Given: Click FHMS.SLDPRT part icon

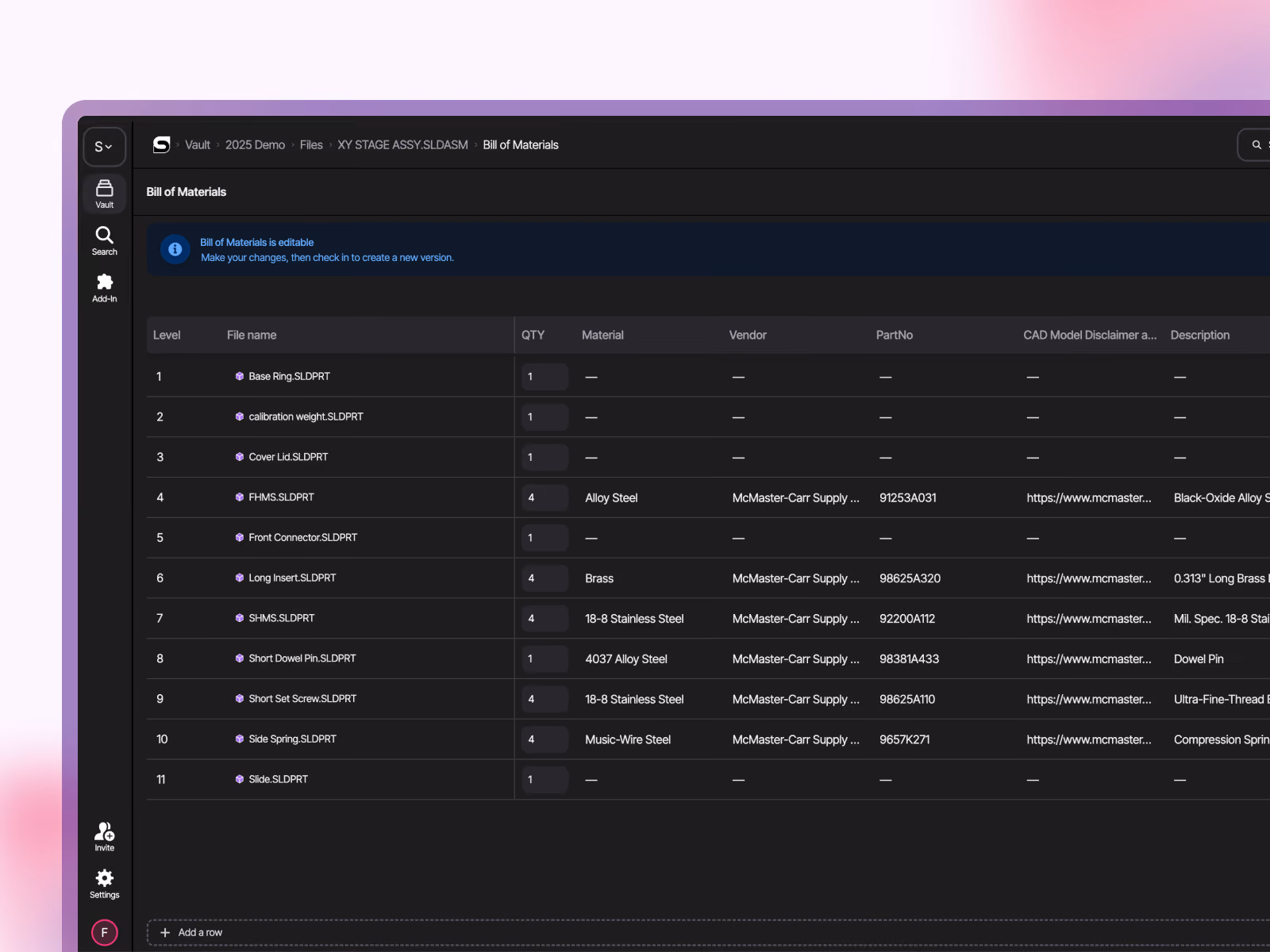Looking at the screenshot, I should coord(240,497).
